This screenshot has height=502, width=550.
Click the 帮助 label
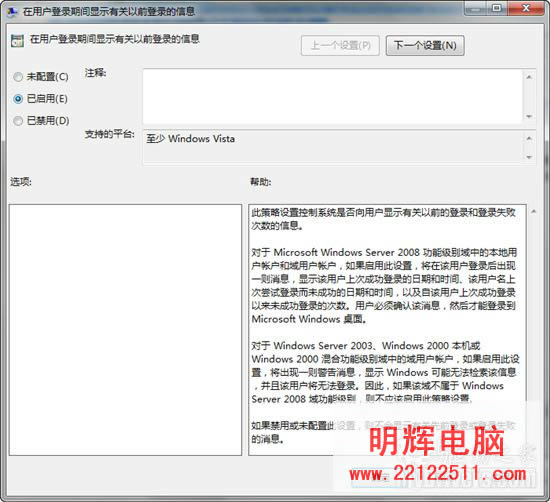tap(261, 182)
